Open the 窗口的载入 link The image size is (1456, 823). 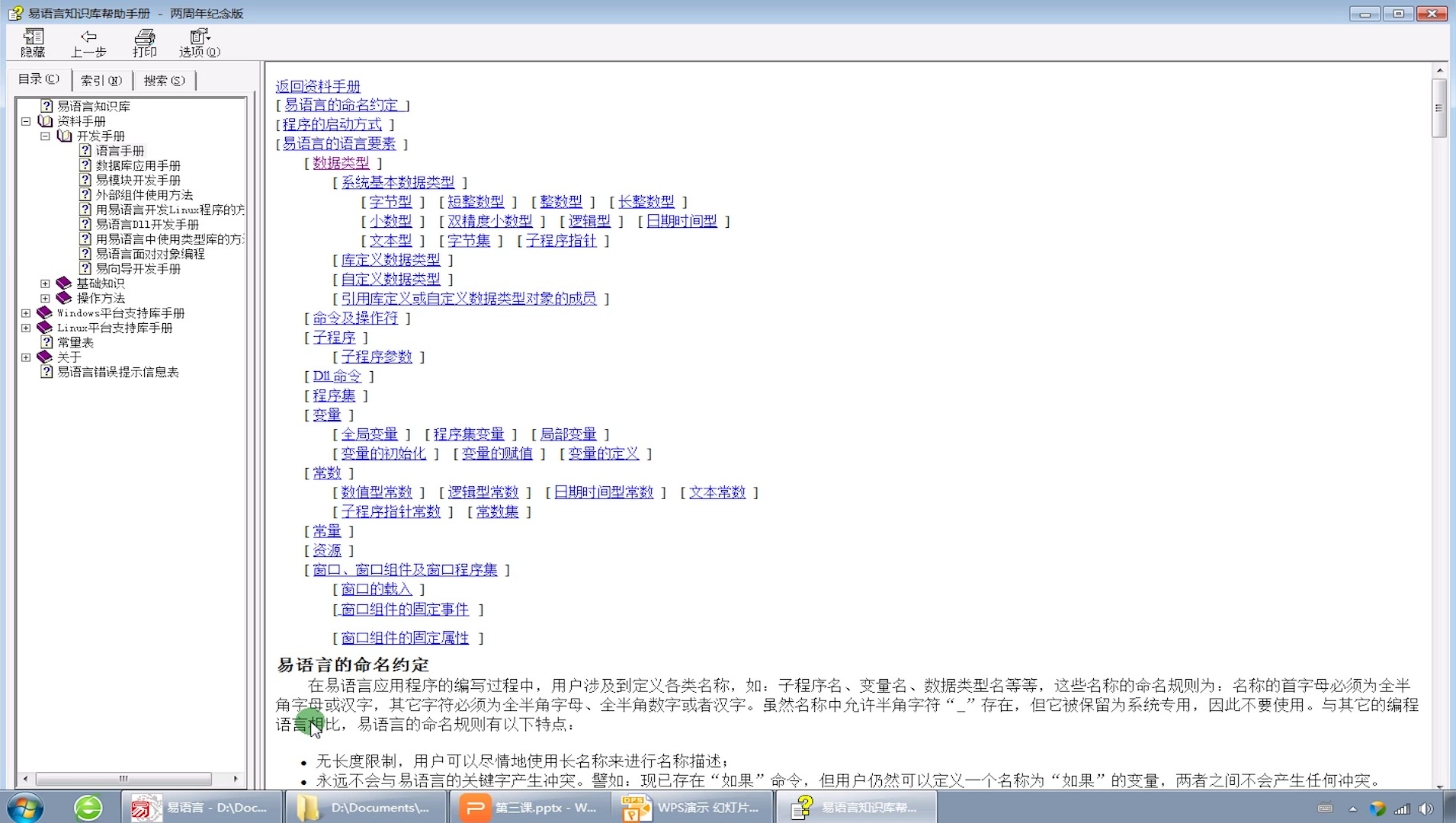coord(377,589)
